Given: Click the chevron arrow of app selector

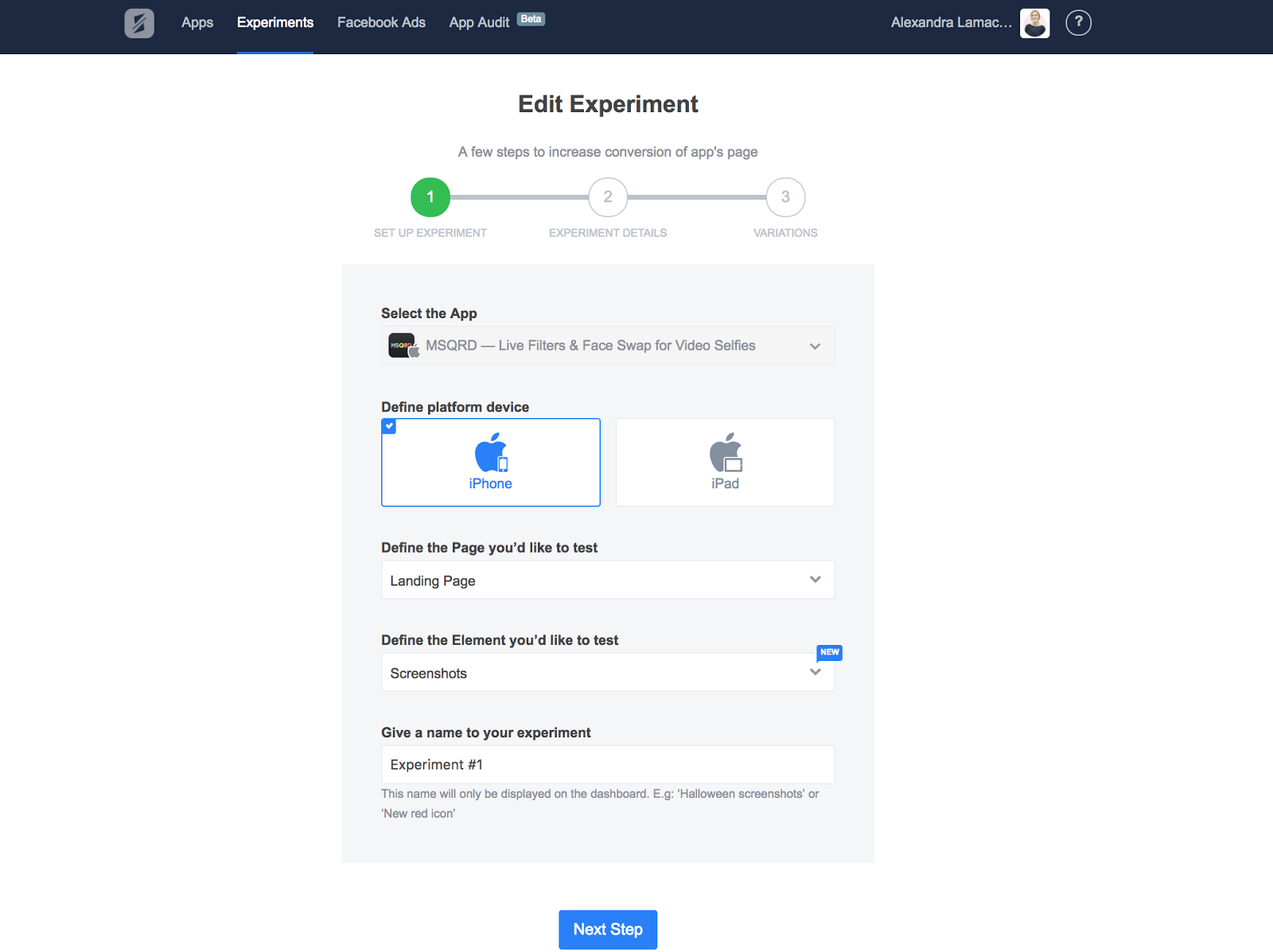Looking at the screenshot, I should click(x=815, y=346).
